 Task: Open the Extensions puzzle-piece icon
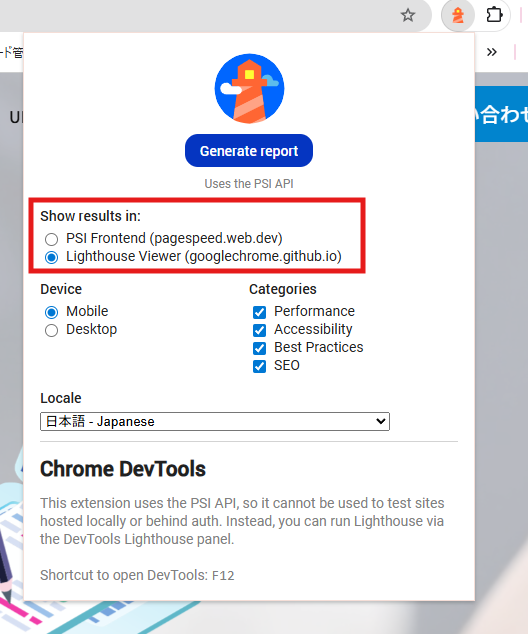494,15
